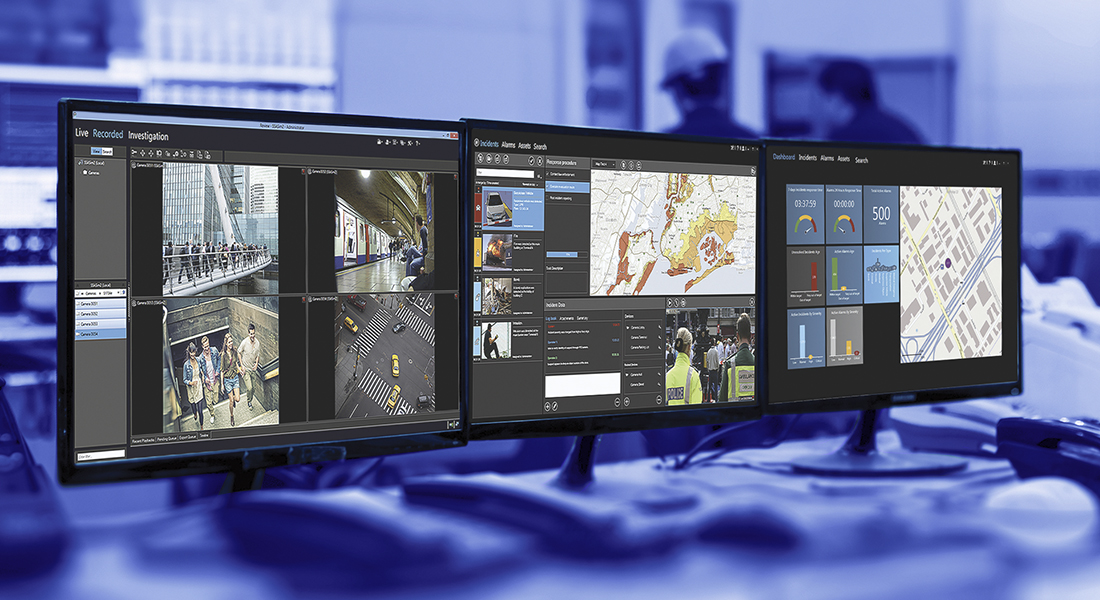Click the incident filter text field

point(505,171)
